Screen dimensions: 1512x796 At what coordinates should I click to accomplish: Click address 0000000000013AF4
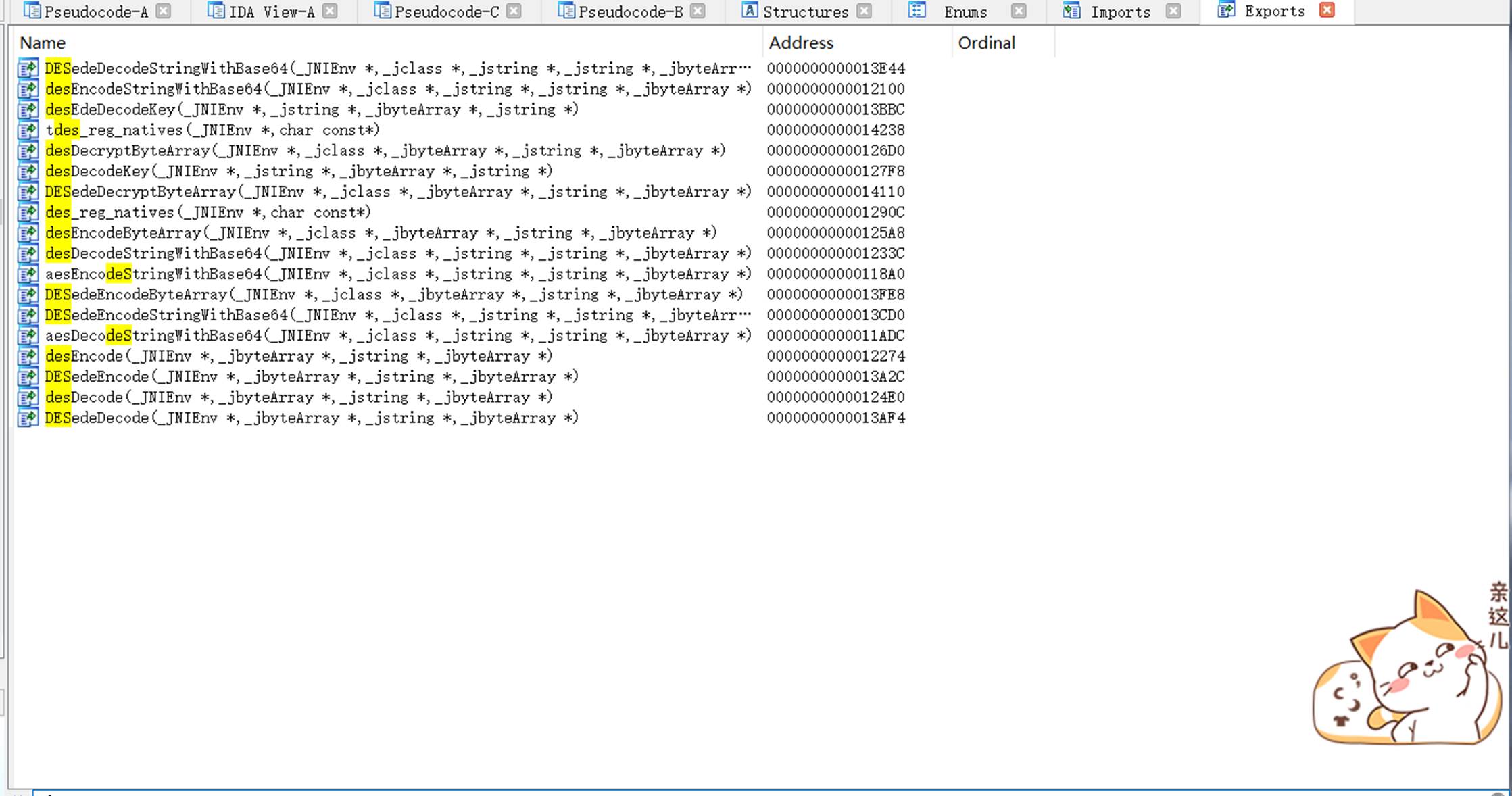835,418
